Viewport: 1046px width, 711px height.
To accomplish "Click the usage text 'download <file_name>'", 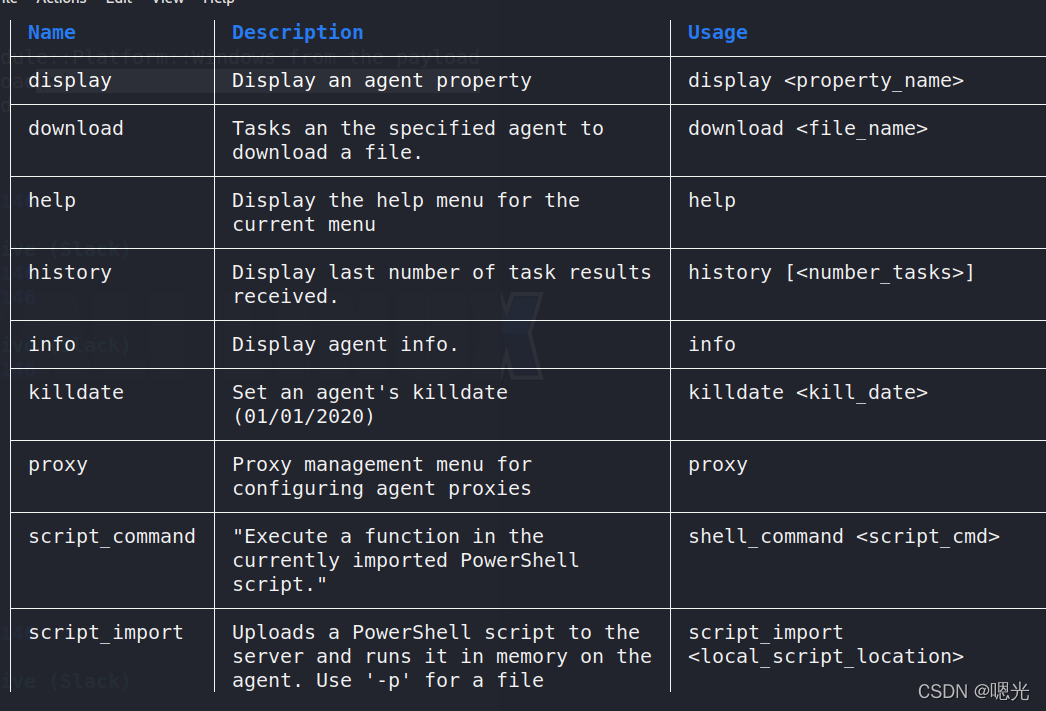I will click(x=807, y=129).
